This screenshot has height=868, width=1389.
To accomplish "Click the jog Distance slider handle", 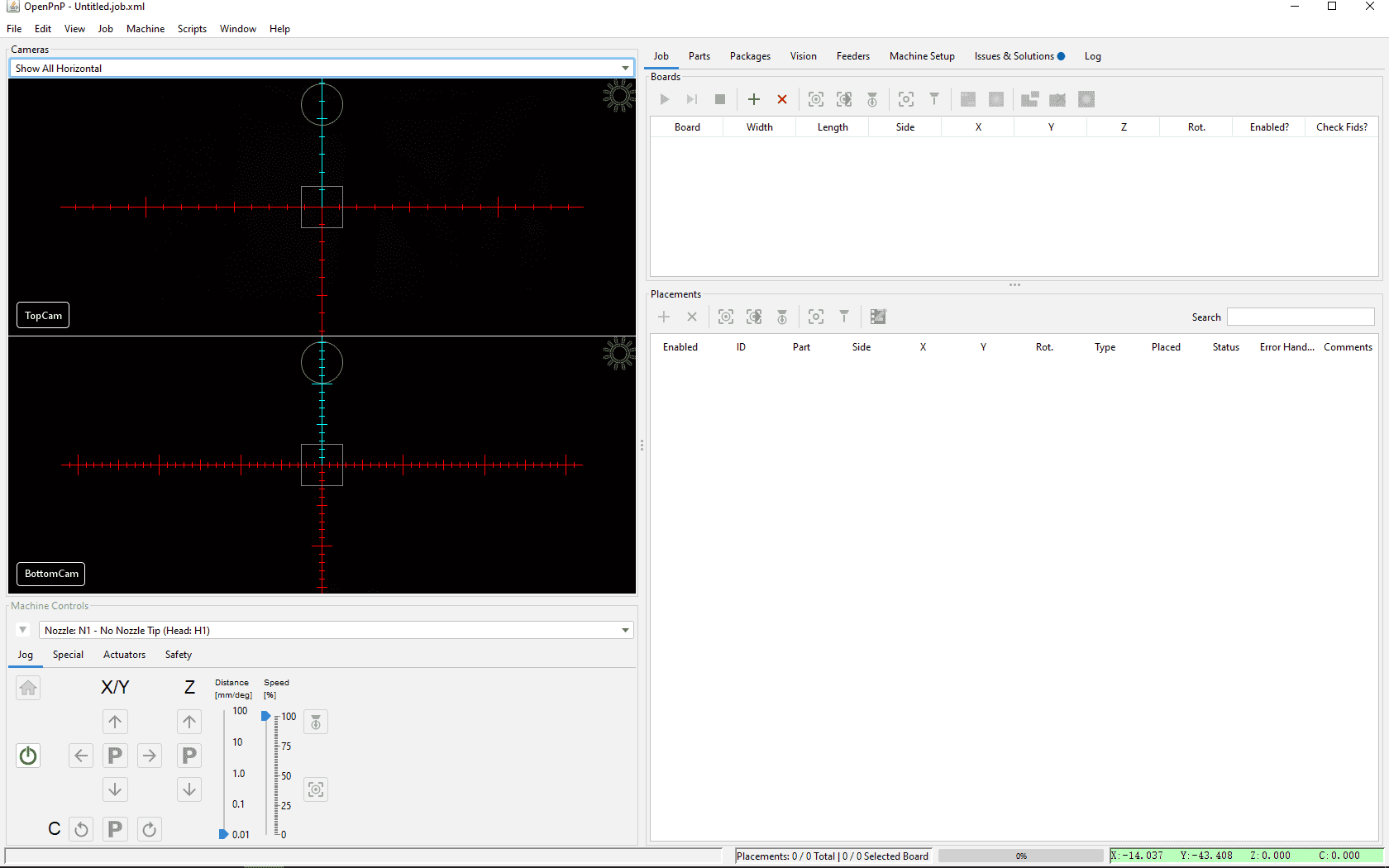I will (223, 834).
